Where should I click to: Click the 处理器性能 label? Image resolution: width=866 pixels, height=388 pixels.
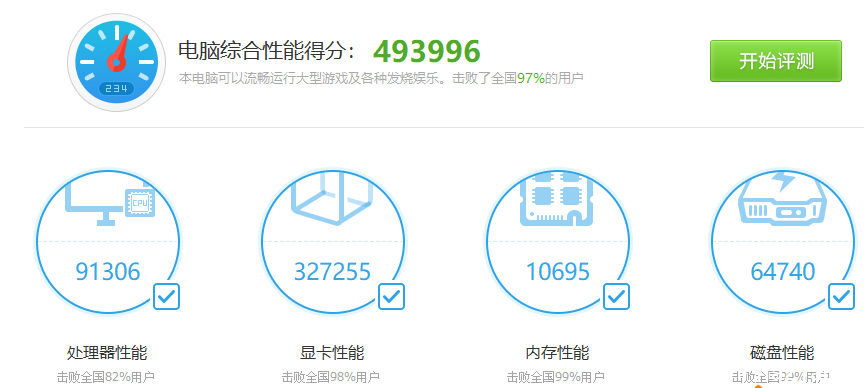pyautogui.click(x=107, y=353)
